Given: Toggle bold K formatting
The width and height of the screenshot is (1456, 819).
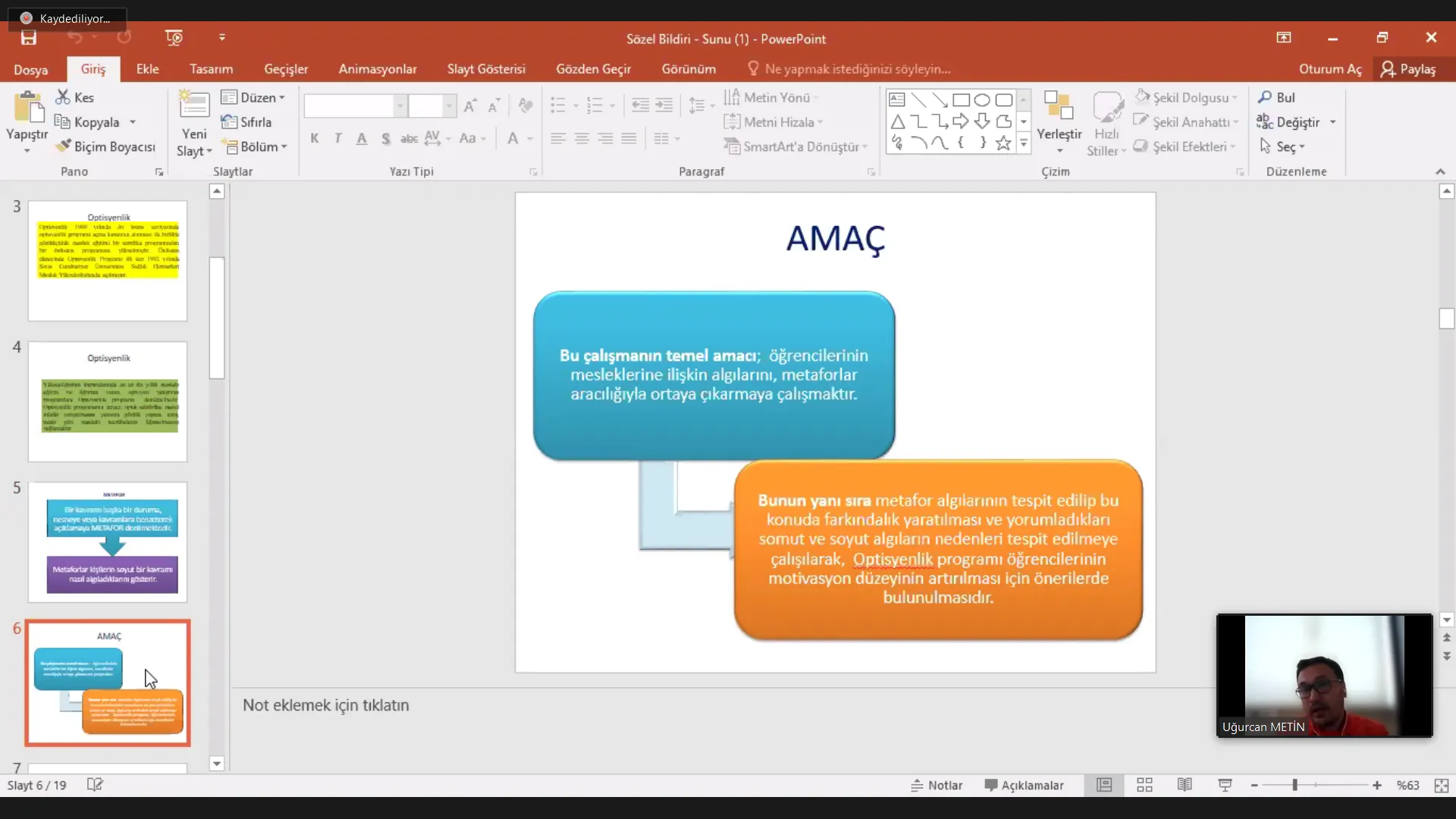Looking at the screenshot, I should coord(315,138).
